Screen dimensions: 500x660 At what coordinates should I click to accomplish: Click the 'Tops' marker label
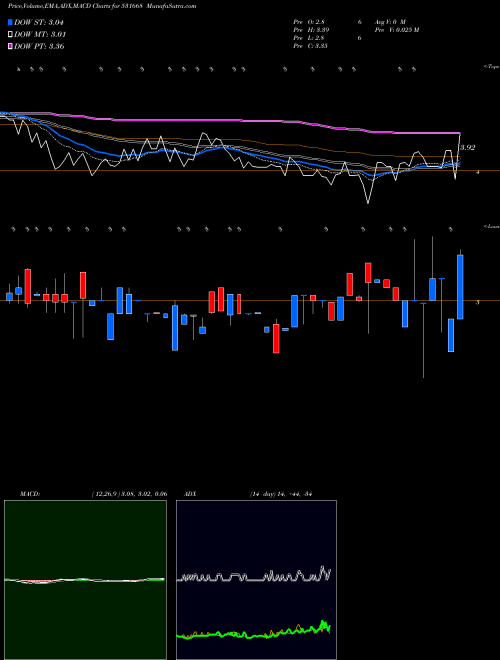coord(491,67)
